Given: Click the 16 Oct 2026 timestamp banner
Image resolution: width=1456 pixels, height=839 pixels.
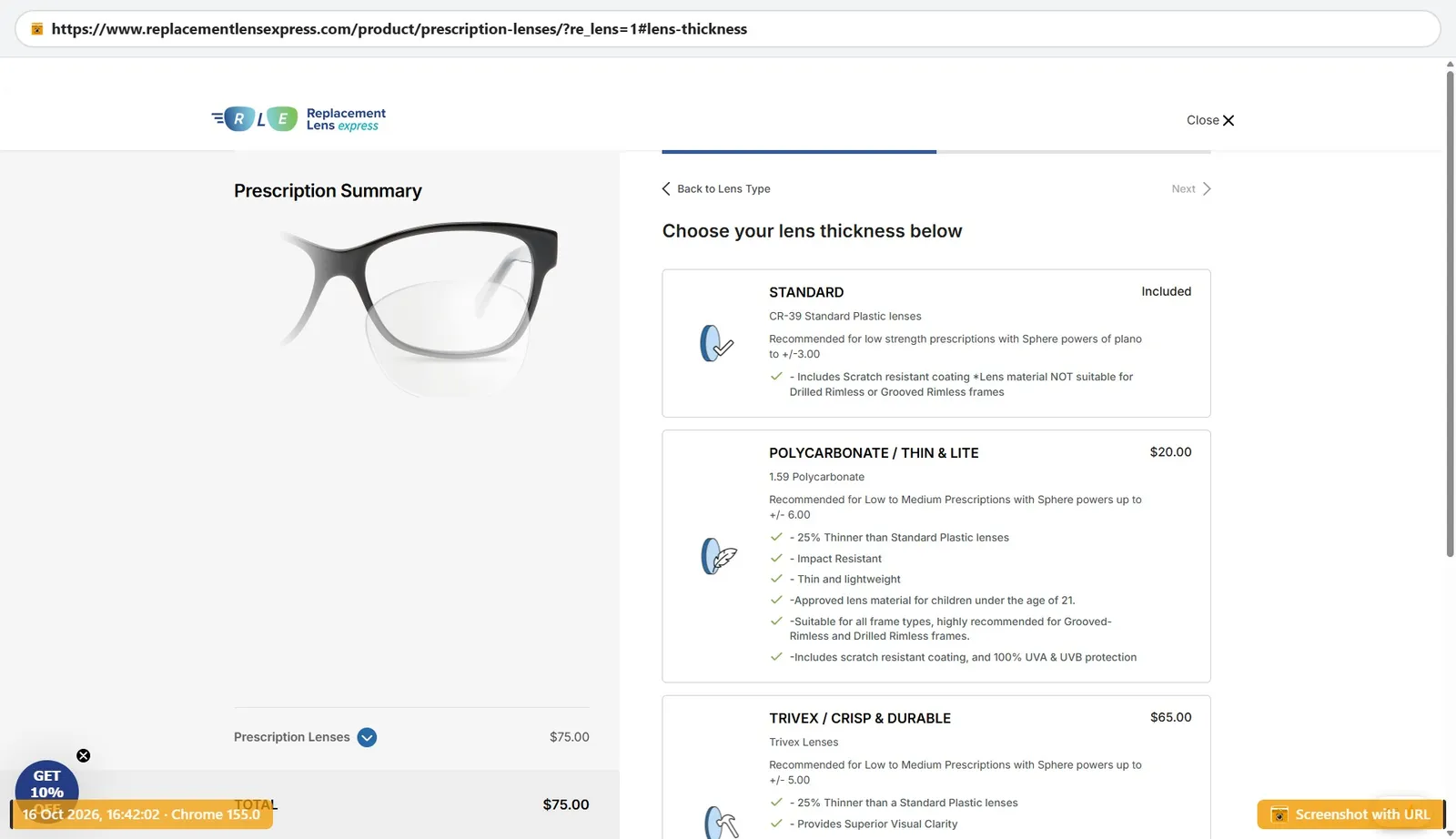Looking at the screenshot, I should (x=141, y=814).
